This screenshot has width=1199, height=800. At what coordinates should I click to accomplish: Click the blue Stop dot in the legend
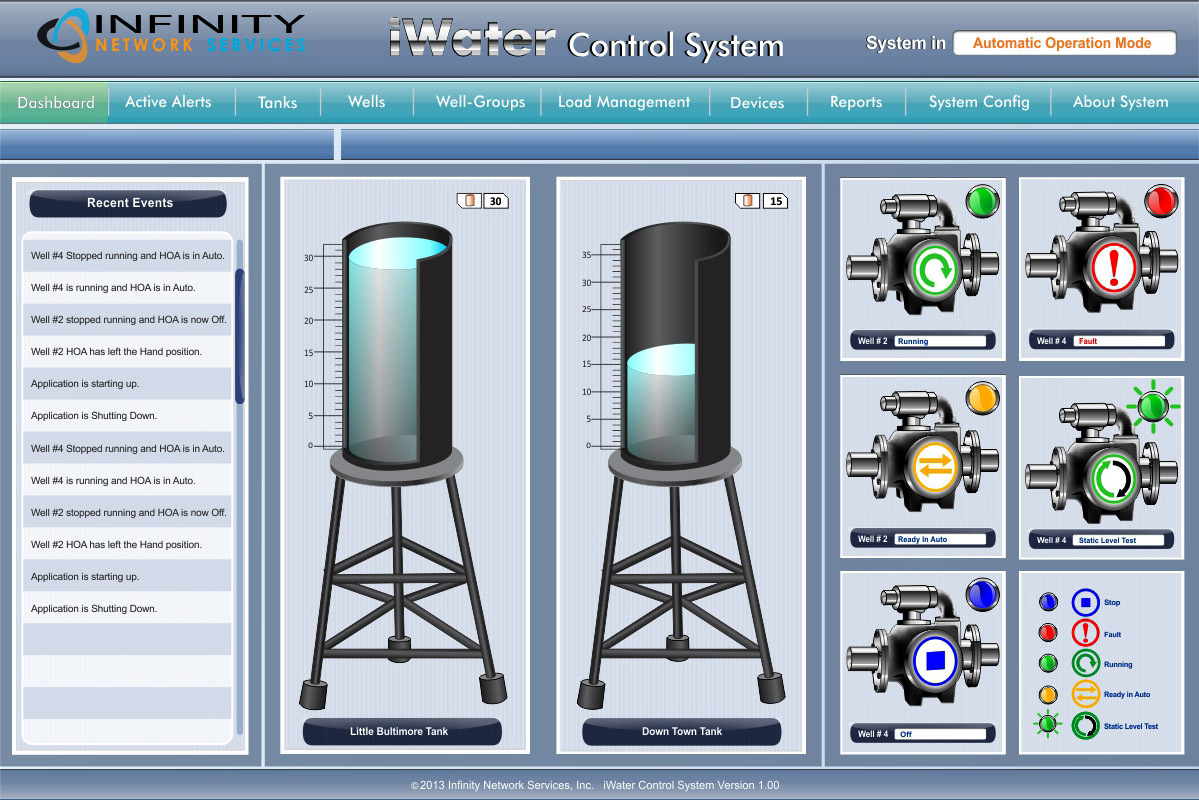click(1048, 603)
